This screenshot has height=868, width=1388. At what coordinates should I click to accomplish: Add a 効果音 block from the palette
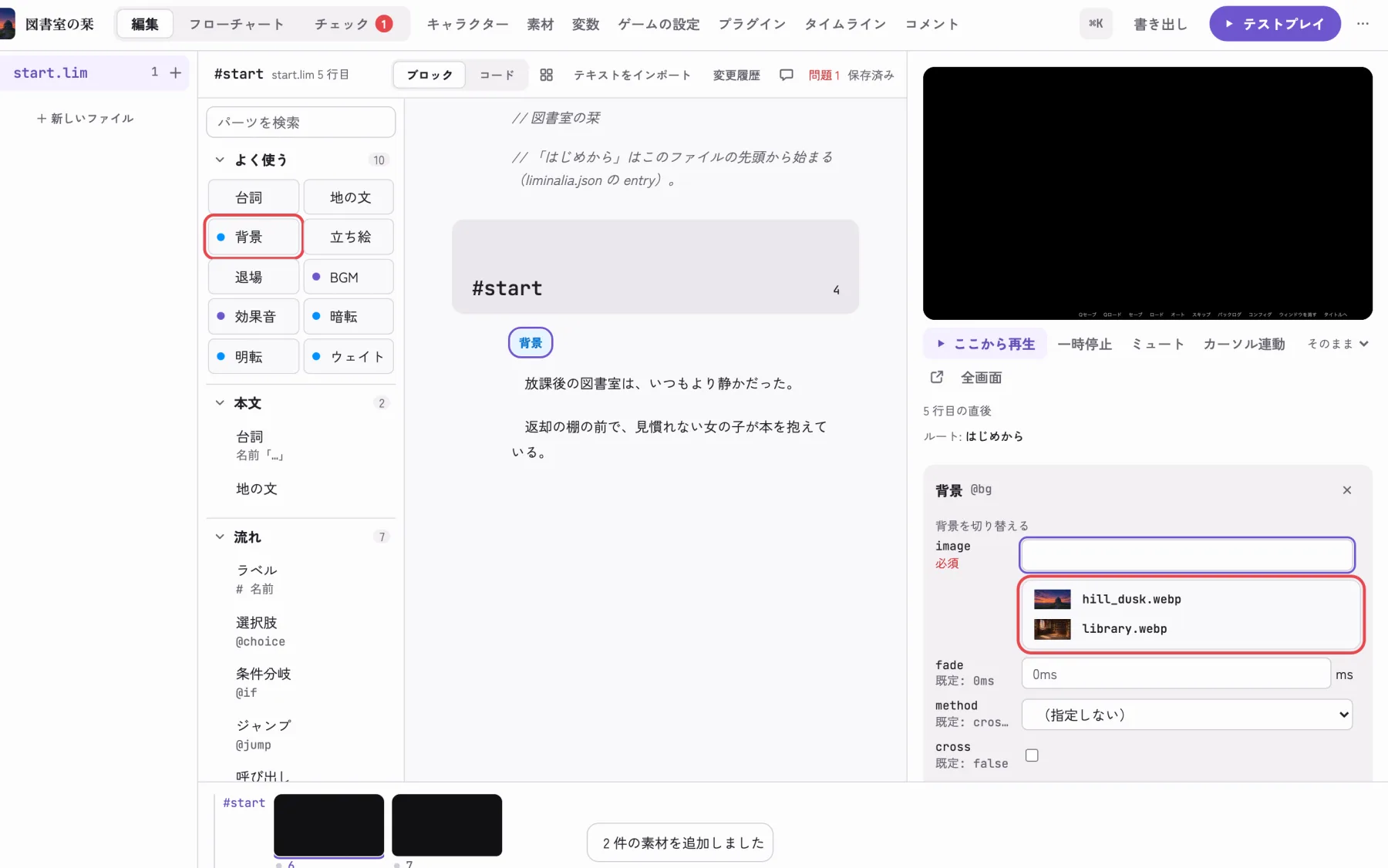point(254,316)
